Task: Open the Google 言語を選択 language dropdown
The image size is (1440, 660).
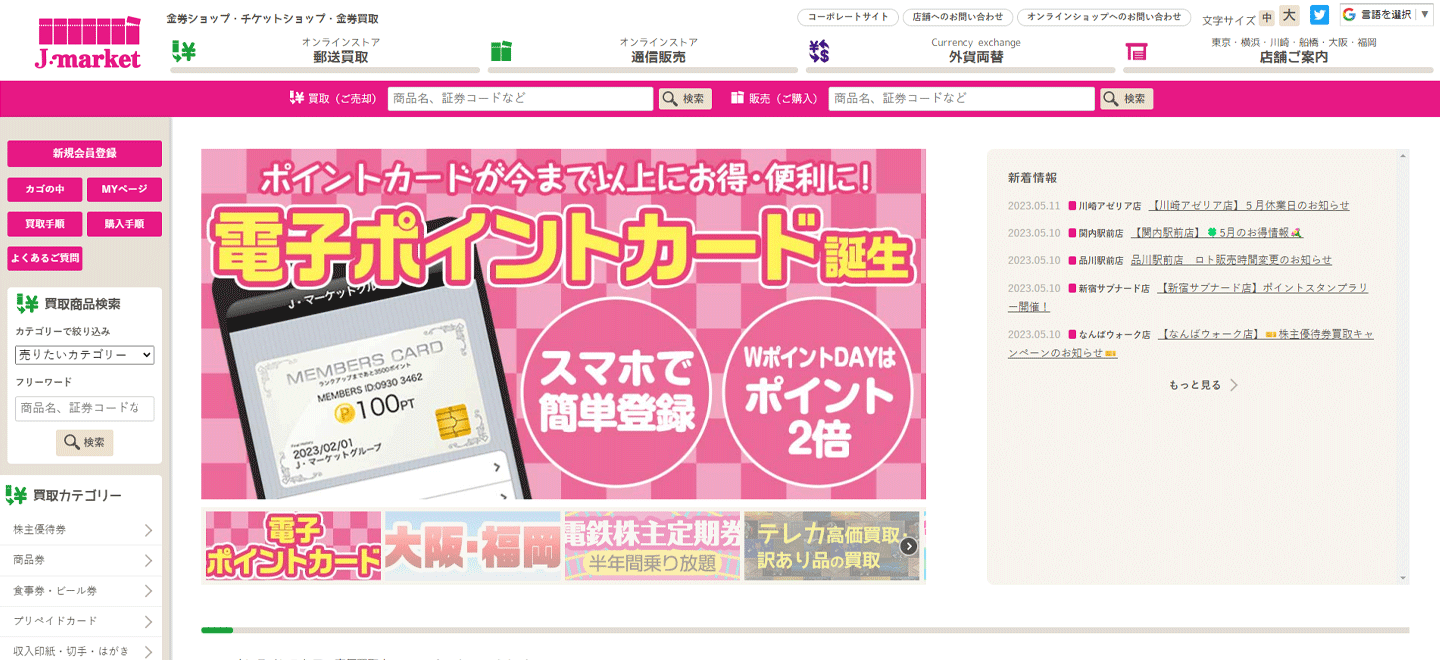Action: 1386,15
